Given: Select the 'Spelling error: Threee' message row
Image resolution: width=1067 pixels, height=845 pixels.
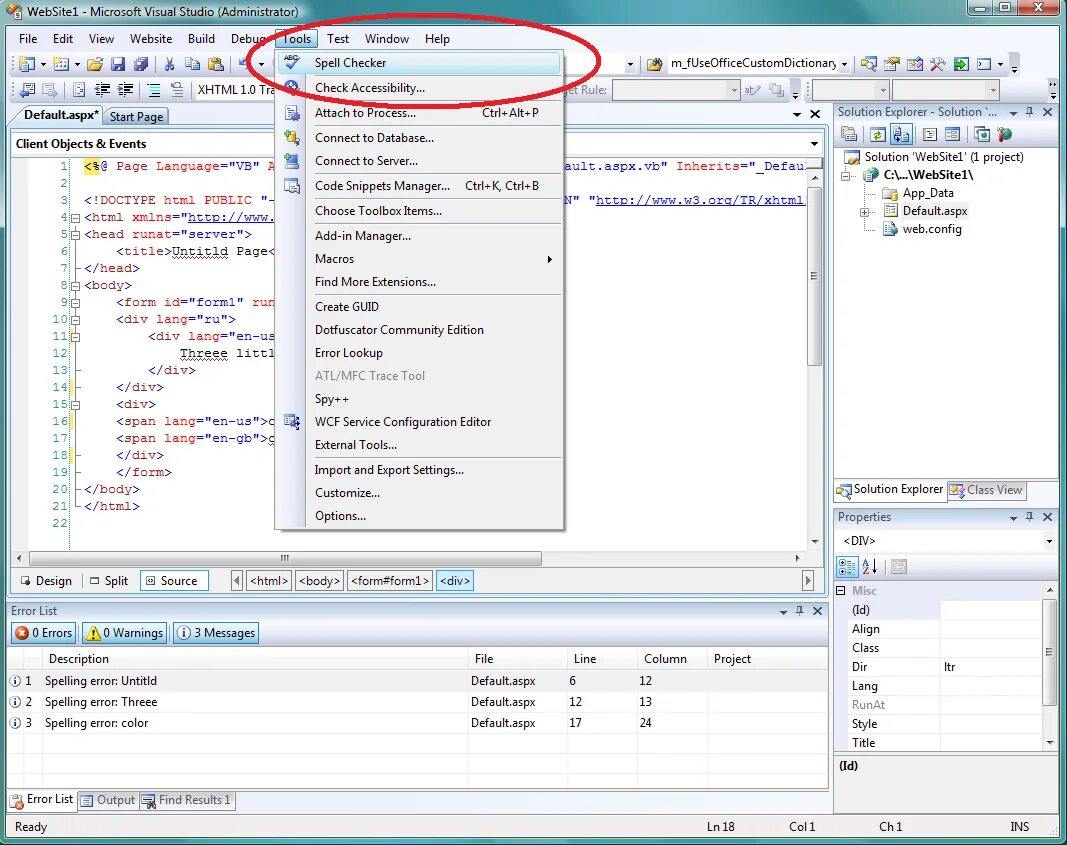Looking at the screenshot, I should (x=416, y=702).
